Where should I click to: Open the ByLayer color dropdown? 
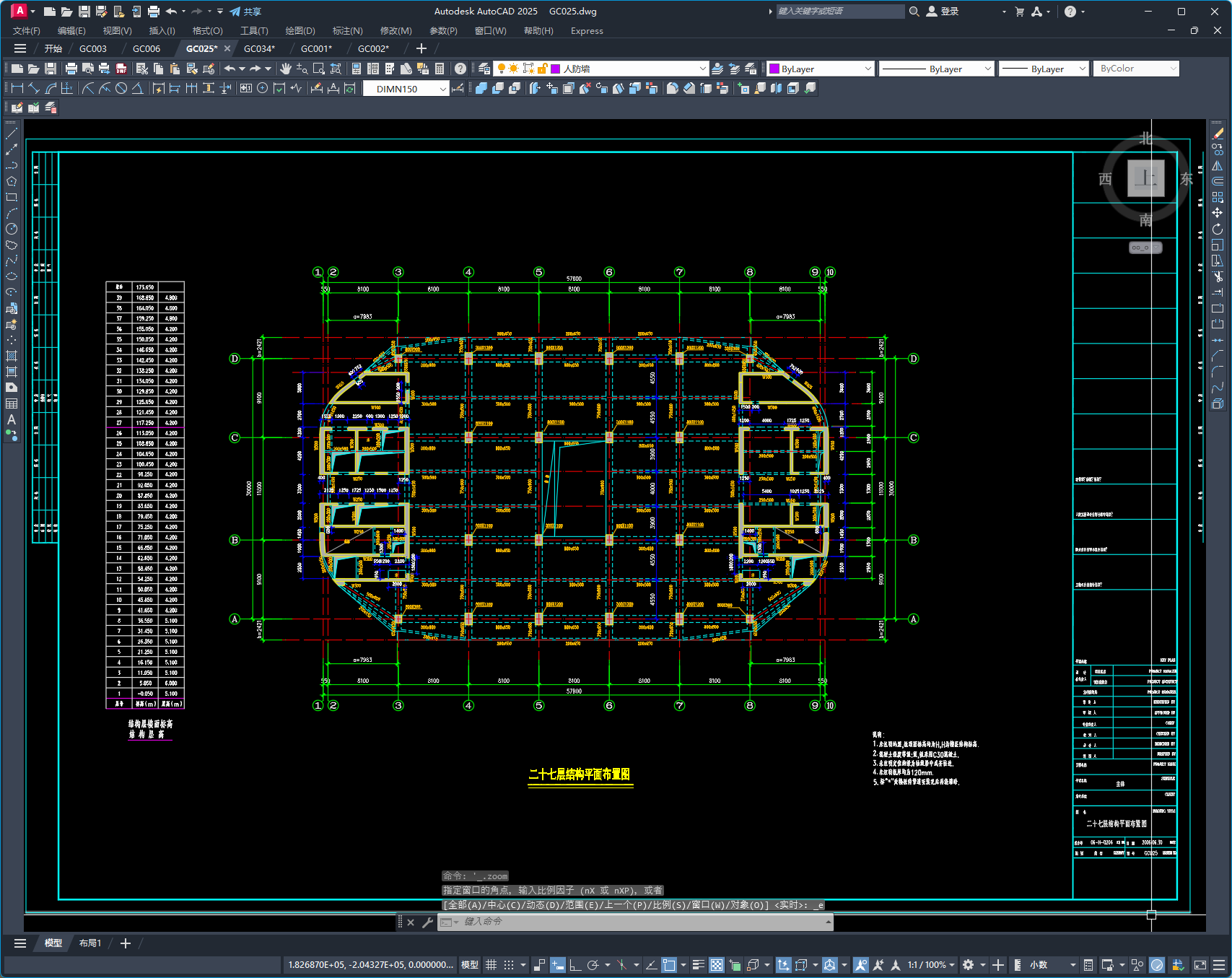coord(821,69)
